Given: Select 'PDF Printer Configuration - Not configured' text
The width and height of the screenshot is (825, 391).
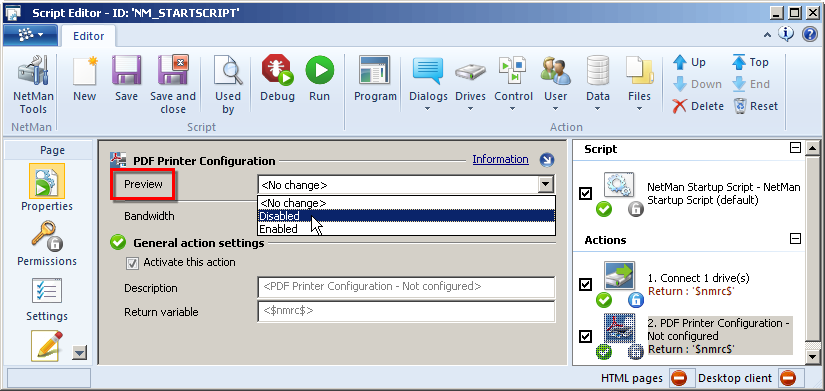Looking at the screenshot, I should [x=718, y=329].
